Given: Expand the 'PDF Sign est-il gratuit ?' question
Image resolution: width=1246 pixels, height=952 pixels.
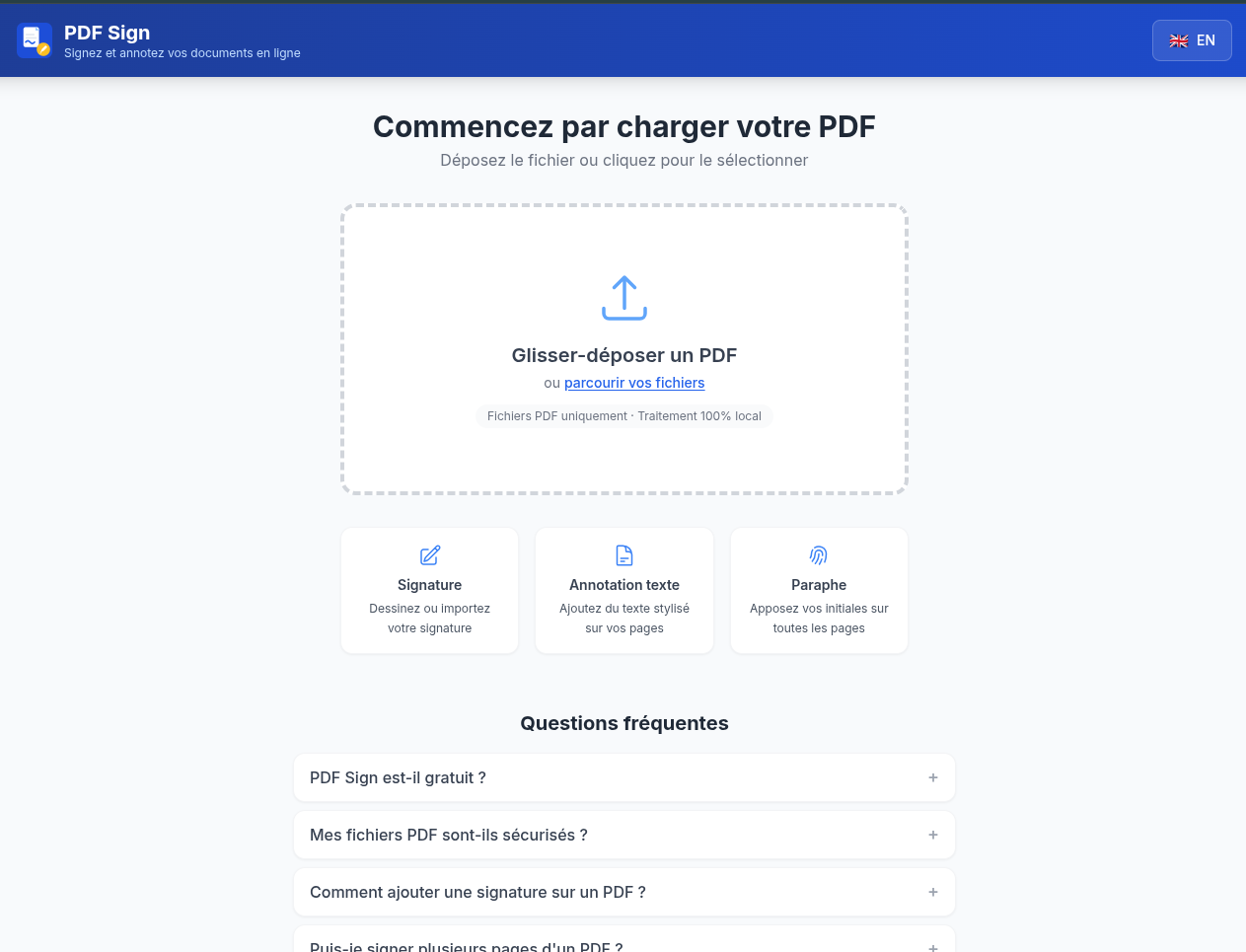Looking at the screenshot, I should pyautogui.click(x=398, y=777).
